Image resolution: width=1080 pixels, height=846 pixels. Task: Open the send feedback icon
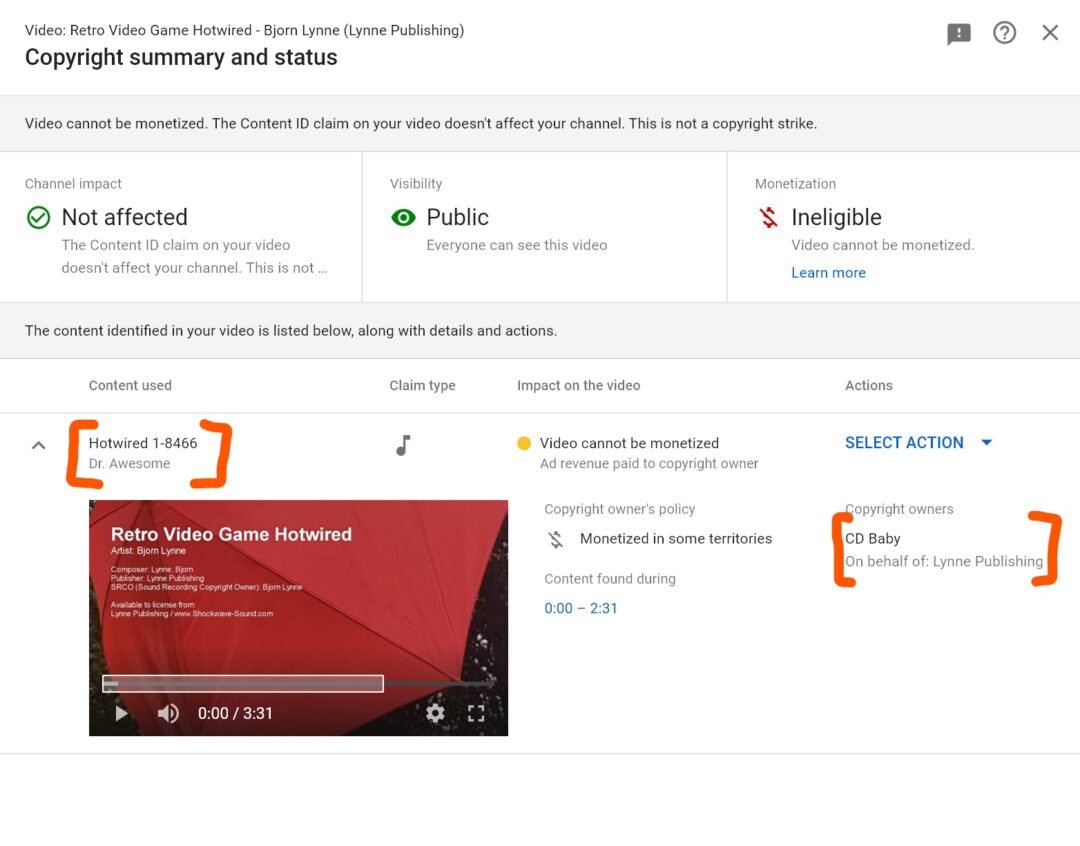(x=958, y=32)
